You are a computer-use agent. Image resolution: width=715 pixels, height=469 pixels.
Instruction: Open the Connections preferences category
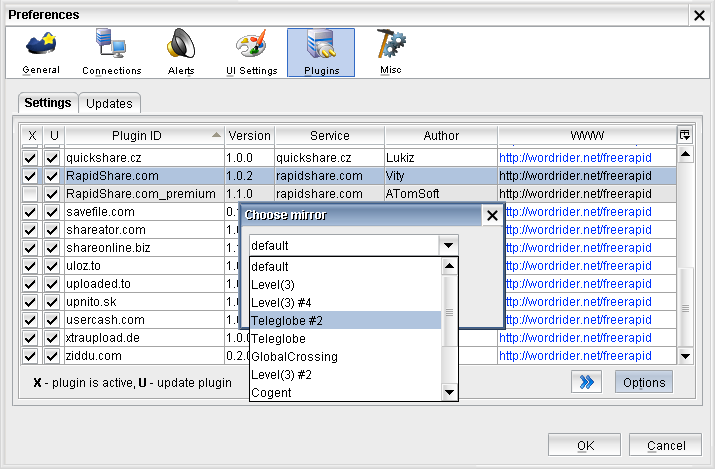click(111, 52)
